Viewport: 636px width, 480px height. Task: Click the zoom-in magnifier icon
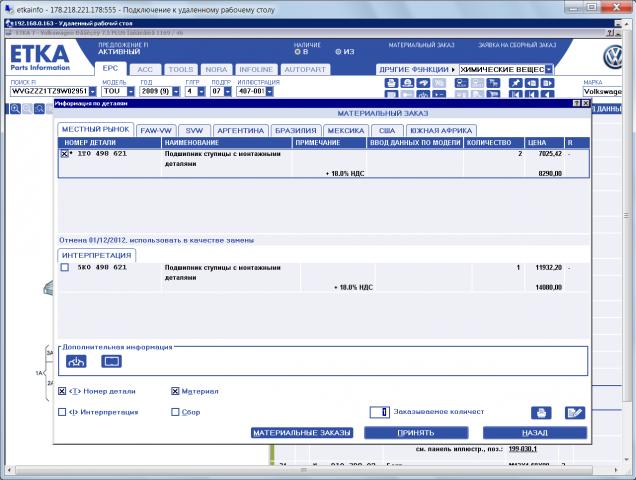[x=15, y=109]
